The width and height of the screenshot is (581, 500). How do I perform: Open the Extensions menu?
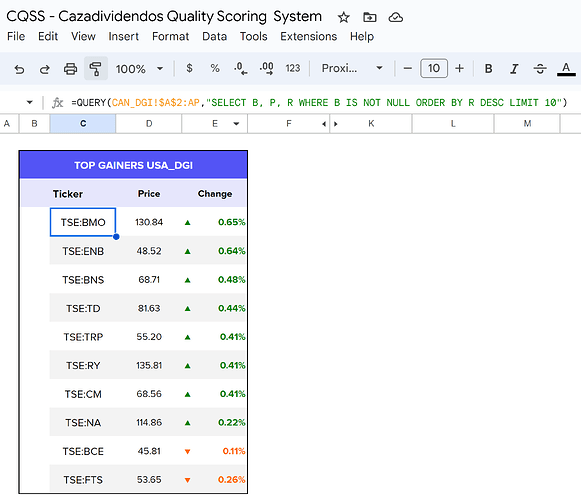[308, 36]
